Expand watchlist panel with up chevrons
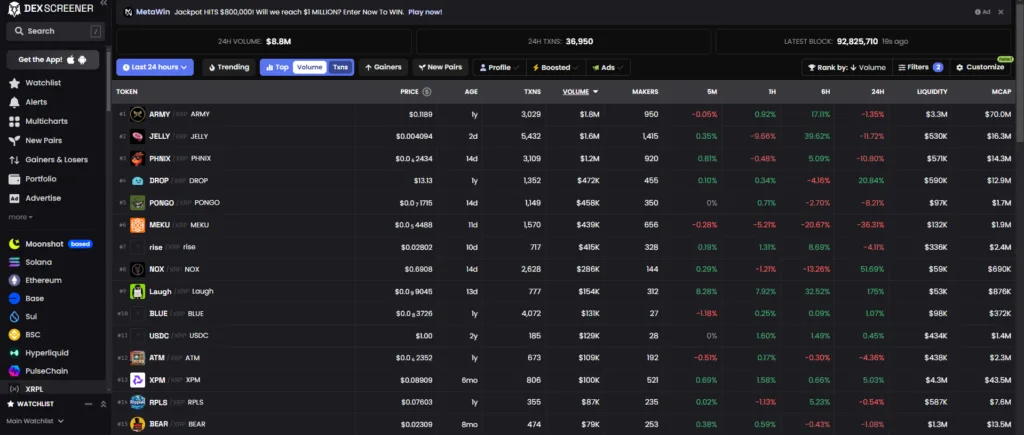 point(103,404)
